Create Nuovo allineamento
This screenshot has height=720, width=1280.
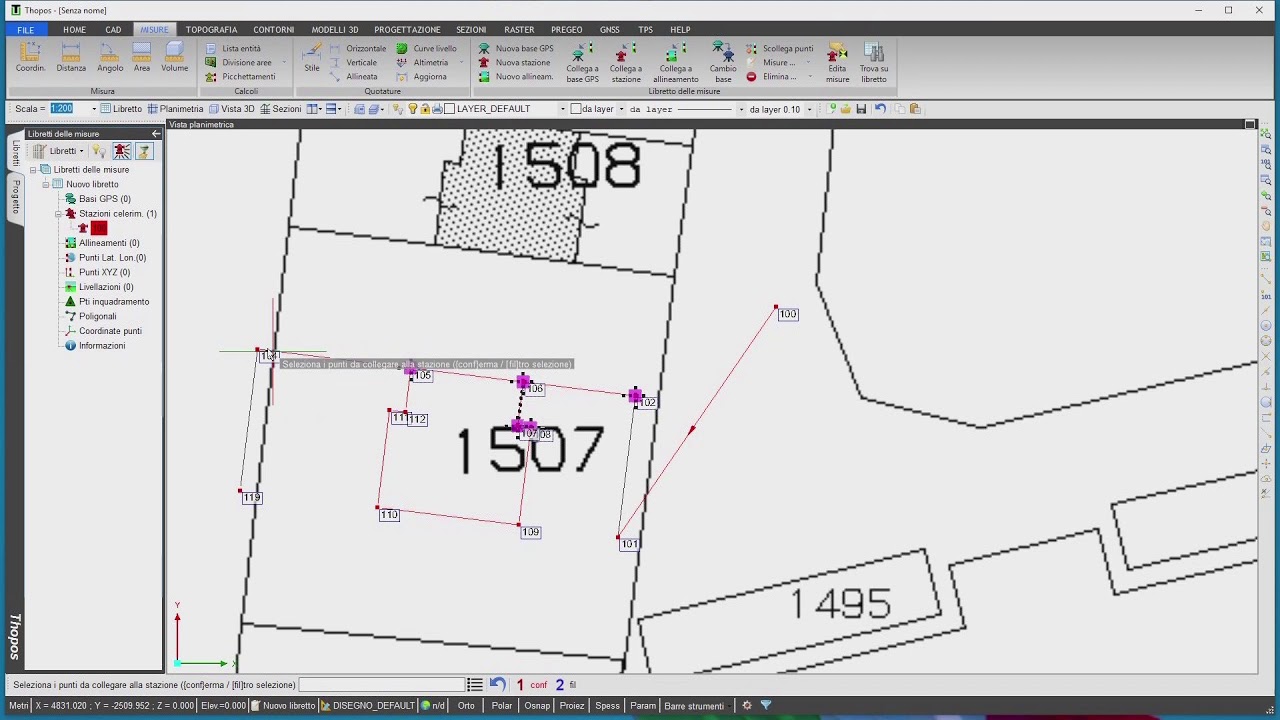pyautogui.click(x=516, y=76)
